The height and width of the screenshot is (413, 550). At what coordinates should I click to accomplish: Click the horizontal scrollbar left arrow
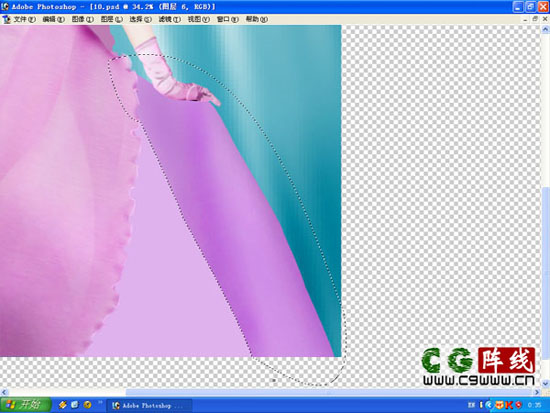pyautogui.click(x=4, y=392)
